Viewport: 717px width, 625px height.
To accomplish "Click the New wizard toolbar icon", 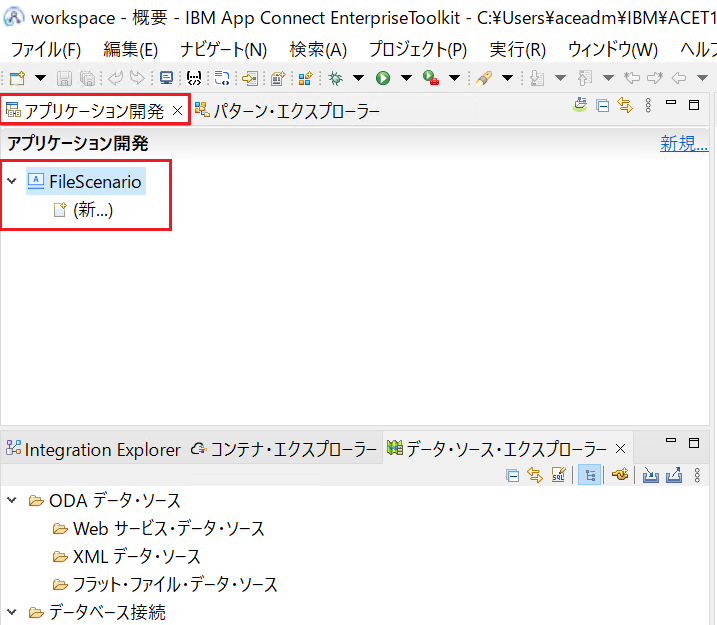I will click(18, 78).
